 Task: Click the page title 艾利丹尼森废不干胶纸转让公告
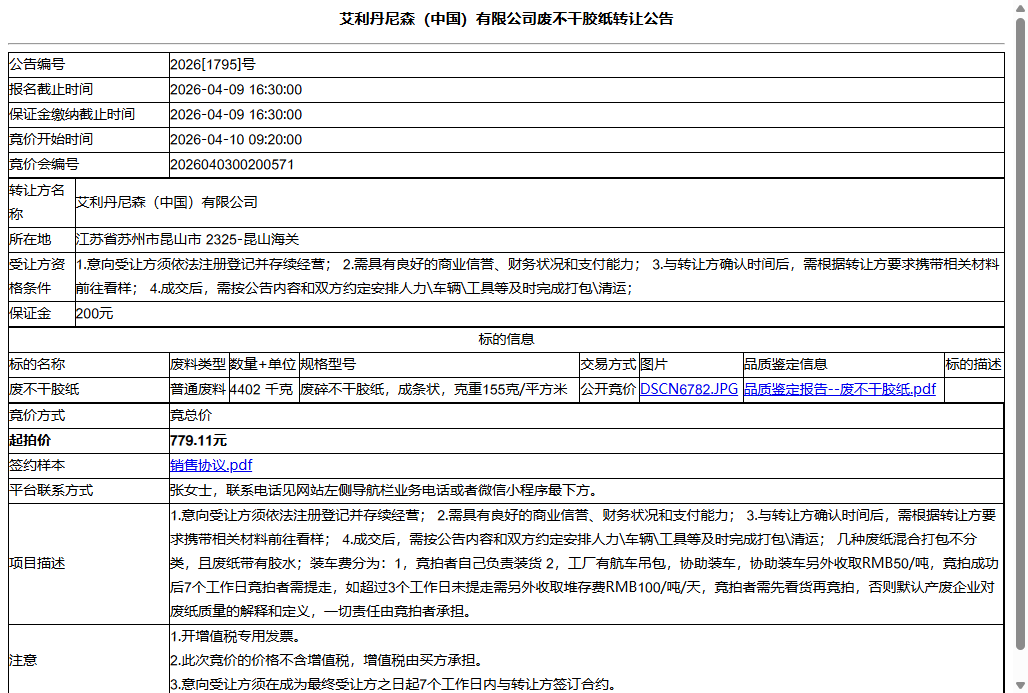(x=506, y=19)
